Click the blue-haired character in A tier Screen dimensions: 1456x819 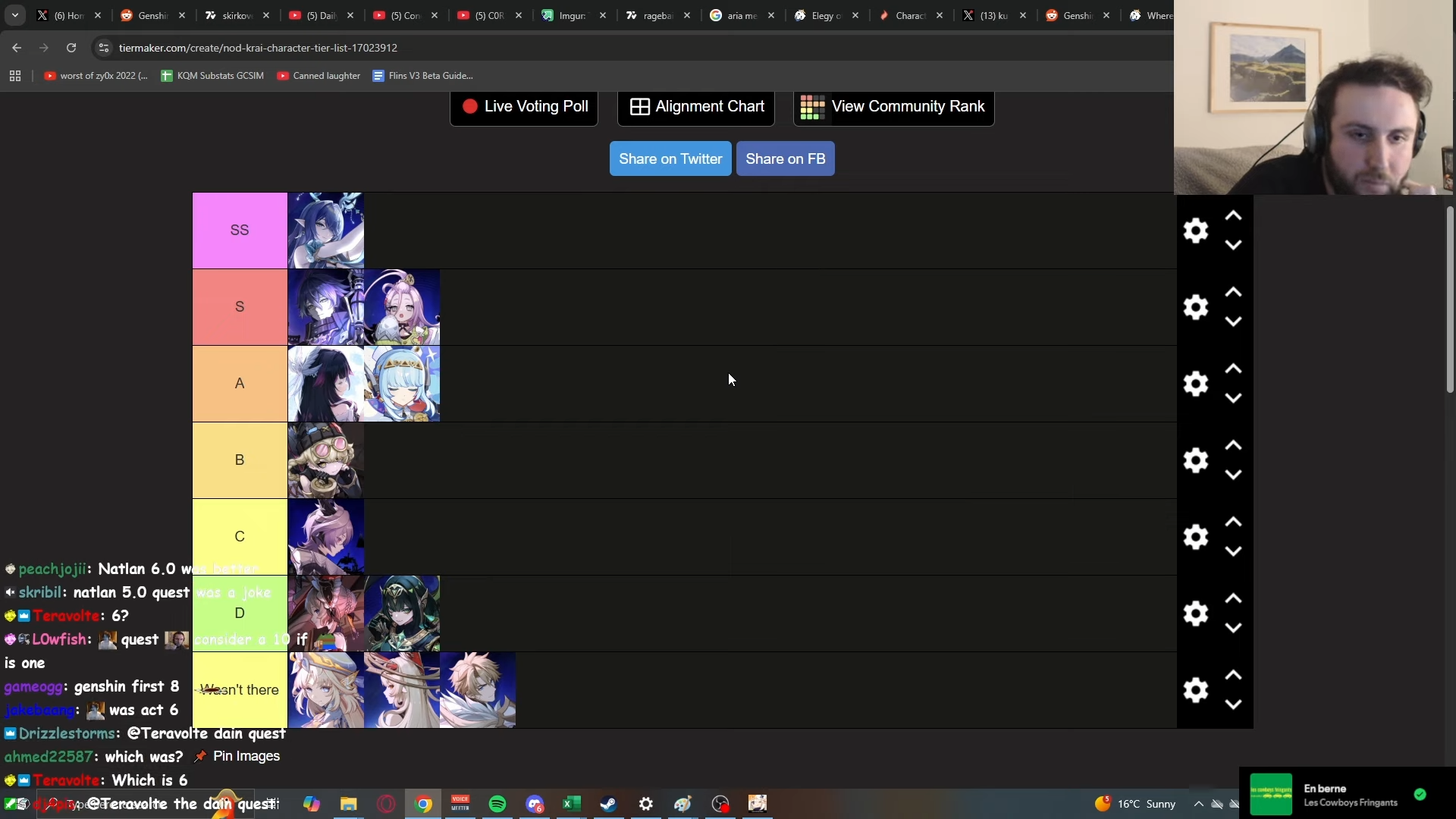[x=402, y=384]
